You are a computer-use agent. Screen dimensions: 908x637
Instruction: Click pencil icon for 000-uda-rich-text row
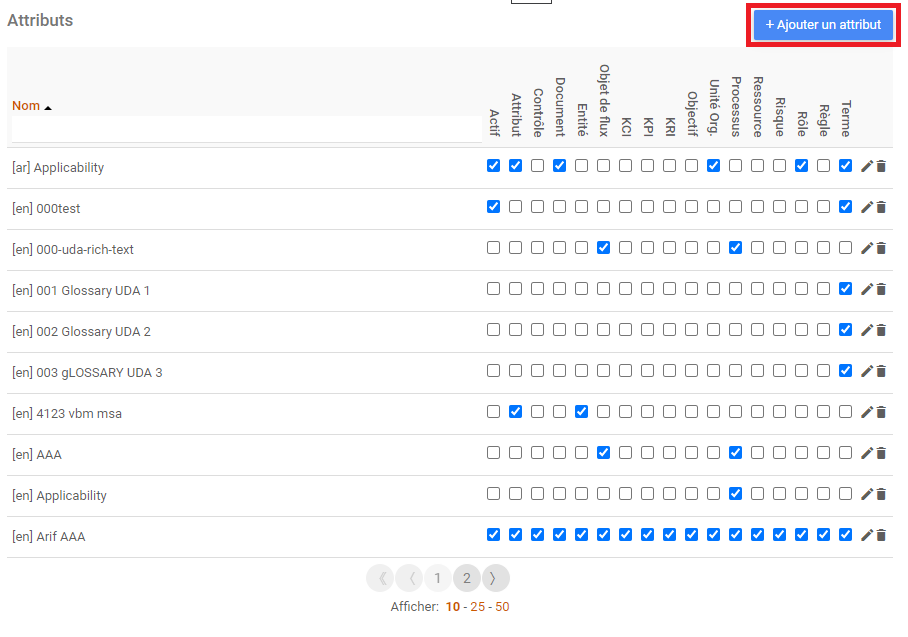tap(867, 248)
